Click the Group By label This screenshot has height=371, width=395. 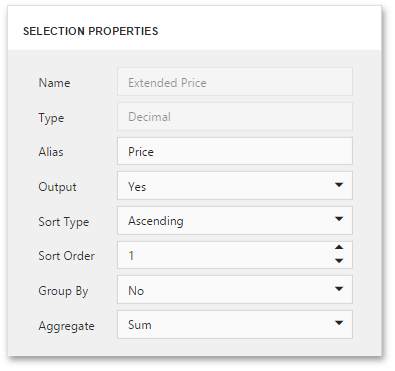point(63,291)
